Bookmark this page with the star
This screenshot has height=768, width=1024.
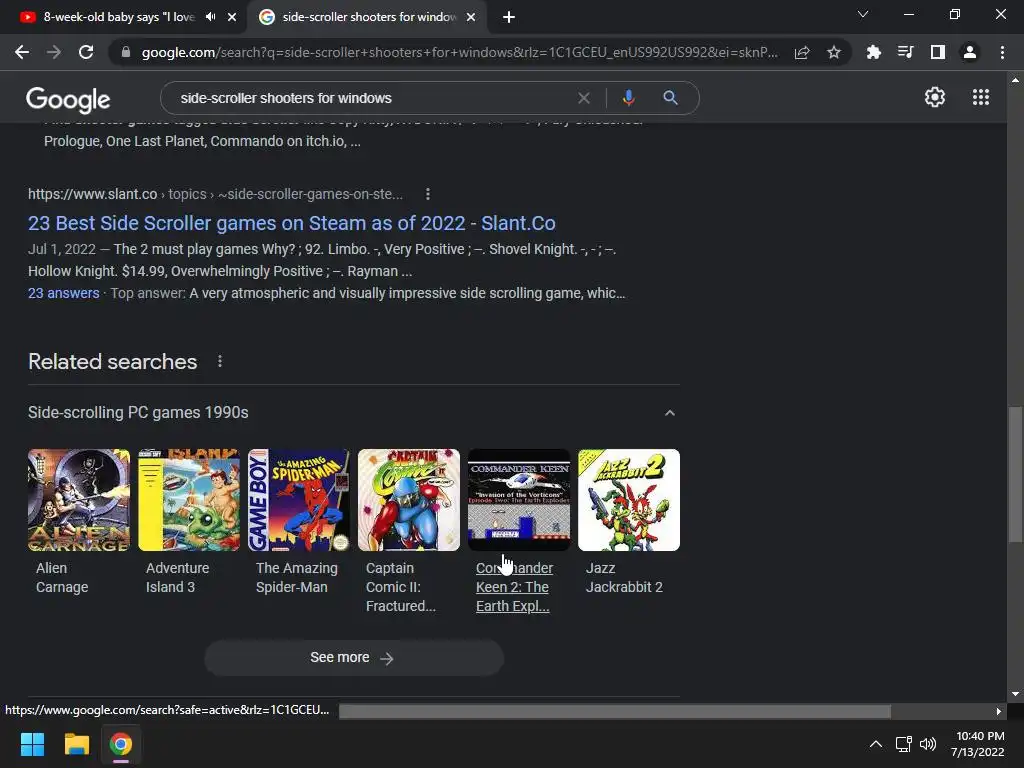click(833, 52)
